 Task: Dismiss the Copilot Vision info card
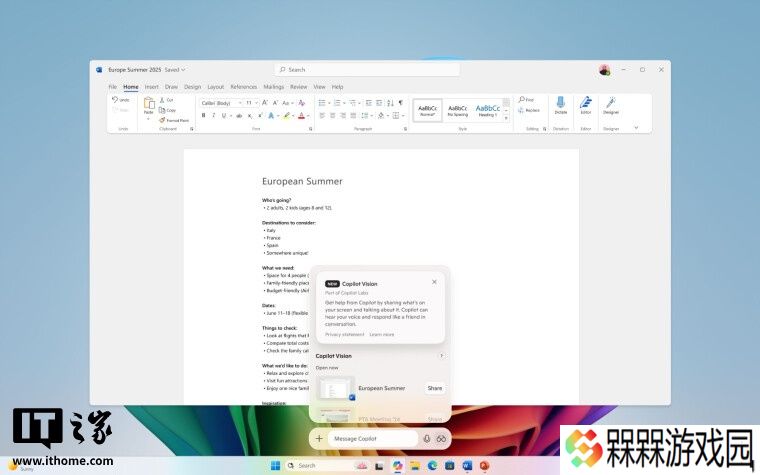tap(434, 282)
